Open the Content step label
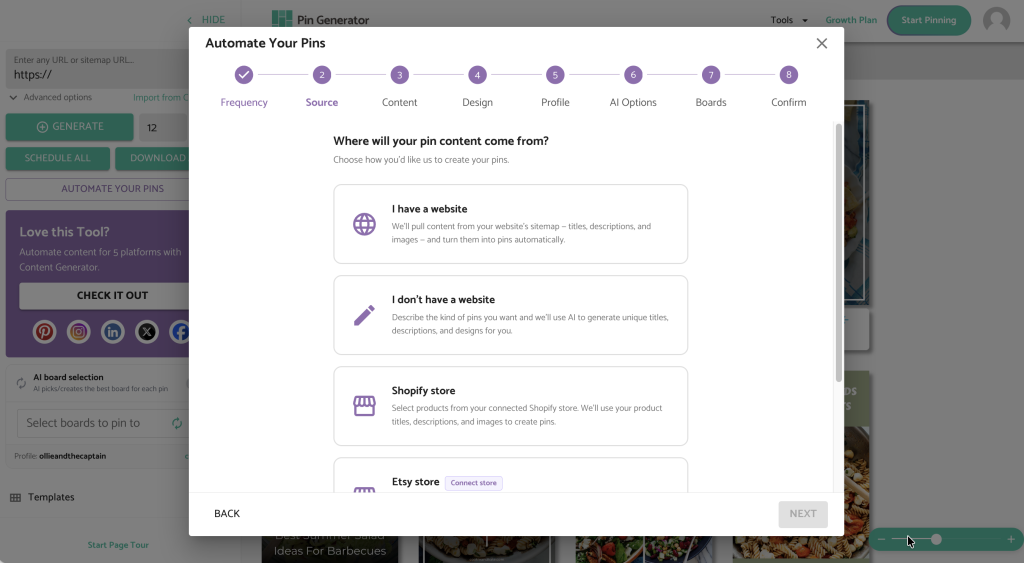 [x=400, y=103]
